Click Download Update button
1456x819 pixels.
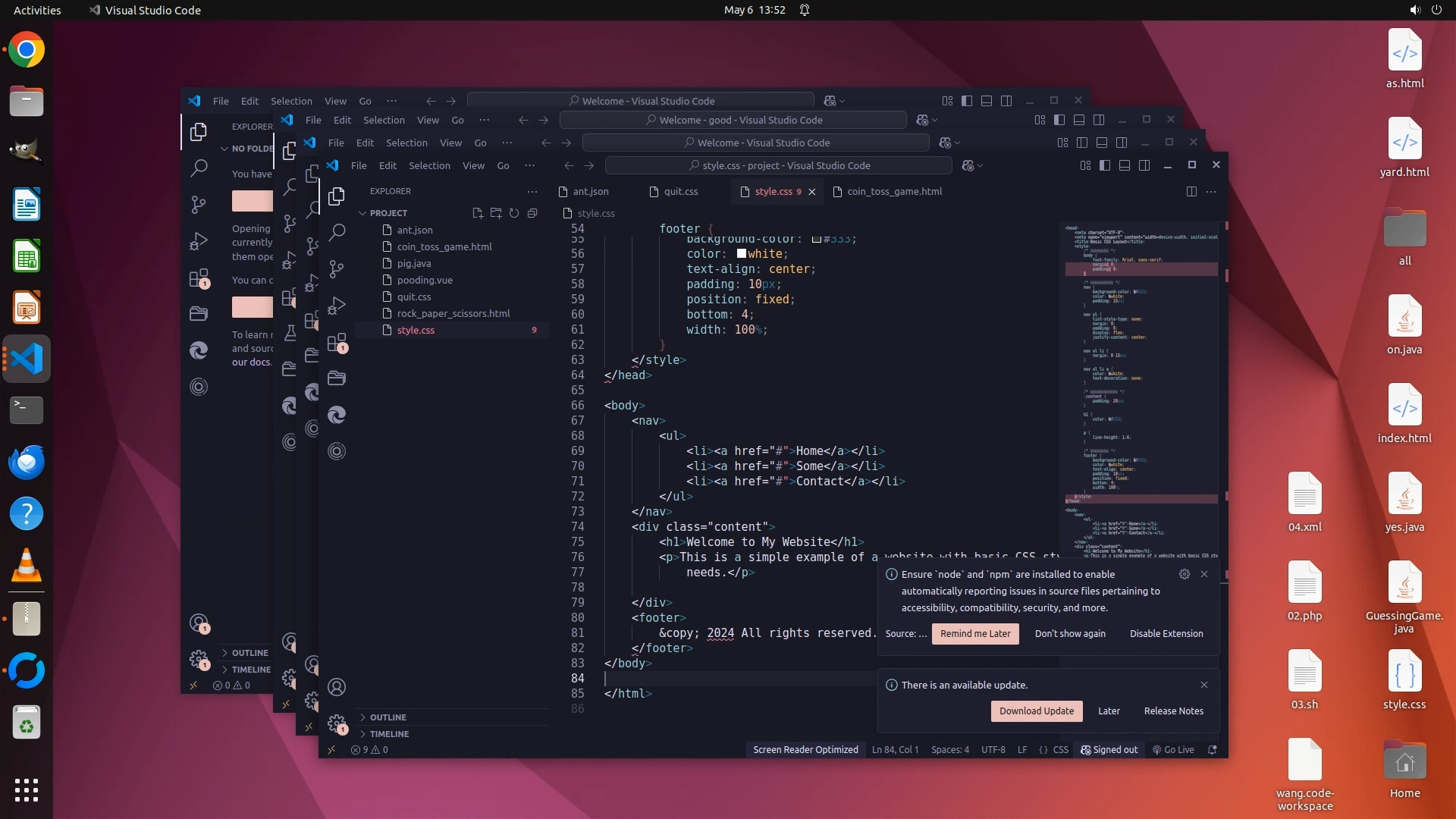(x=1036, y=711)
